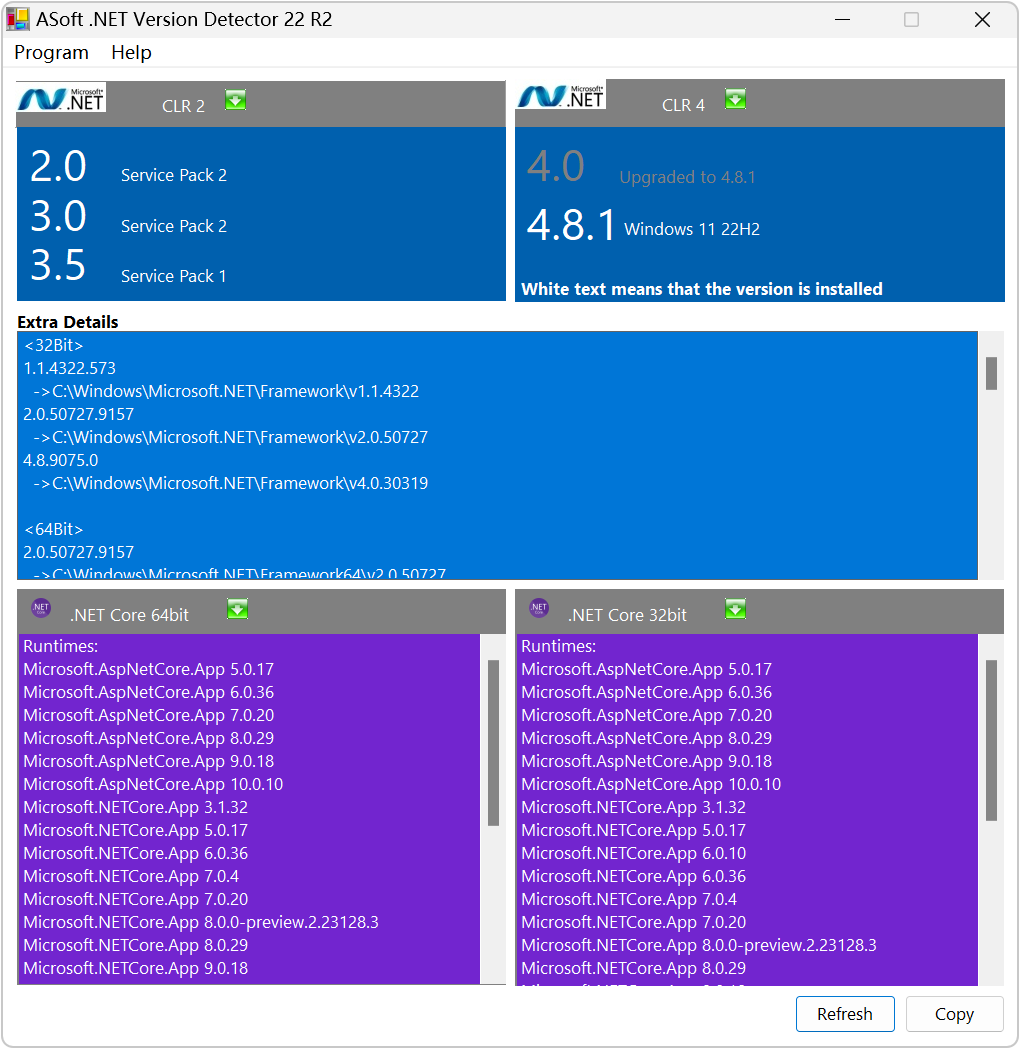Click NETCore.App 7.0.4 in 32bit list
The width and height of the screenshot is (1020, 1049).
629,899
